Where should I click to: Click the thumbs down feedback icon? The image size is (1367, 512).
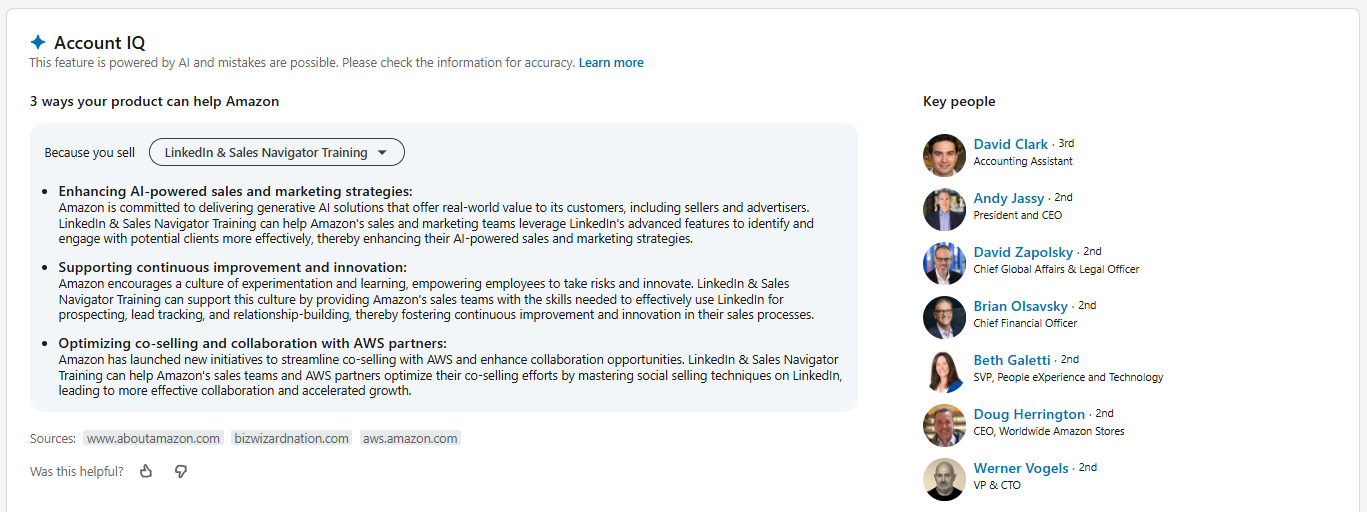coord(181,471)
